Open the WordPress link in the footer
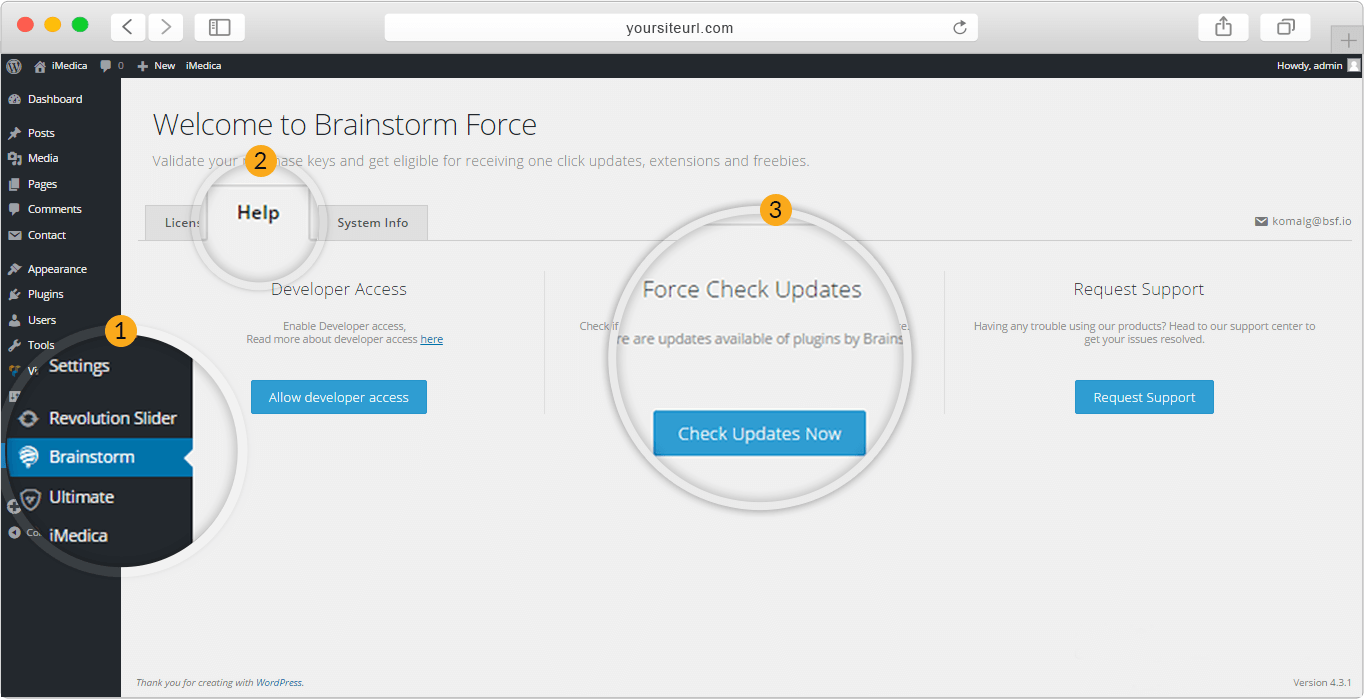This screenshot has width=1364, height=699. (279, 683)
